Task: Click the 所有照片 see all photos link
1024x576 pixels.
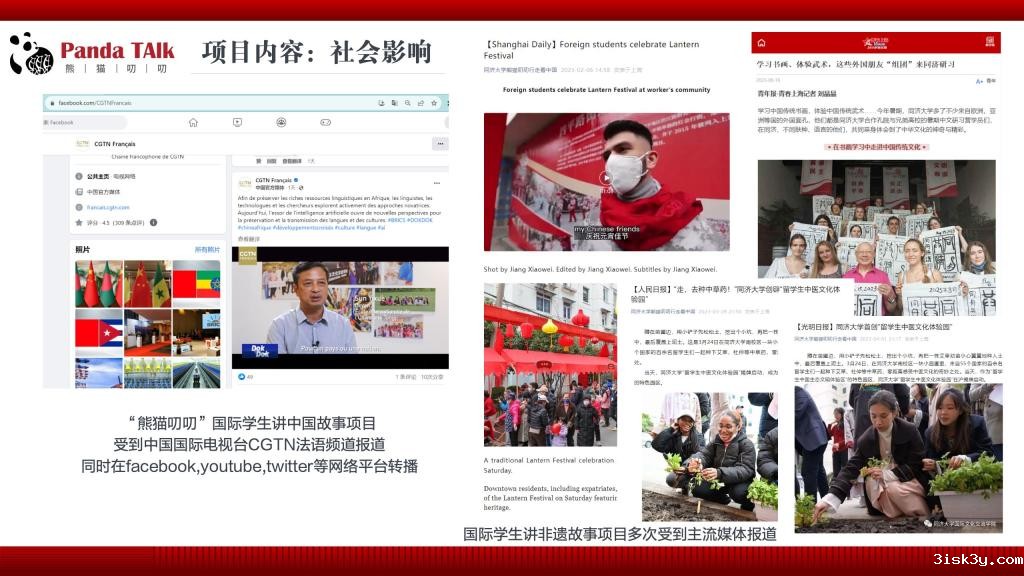Action: [x=207, y=249]
